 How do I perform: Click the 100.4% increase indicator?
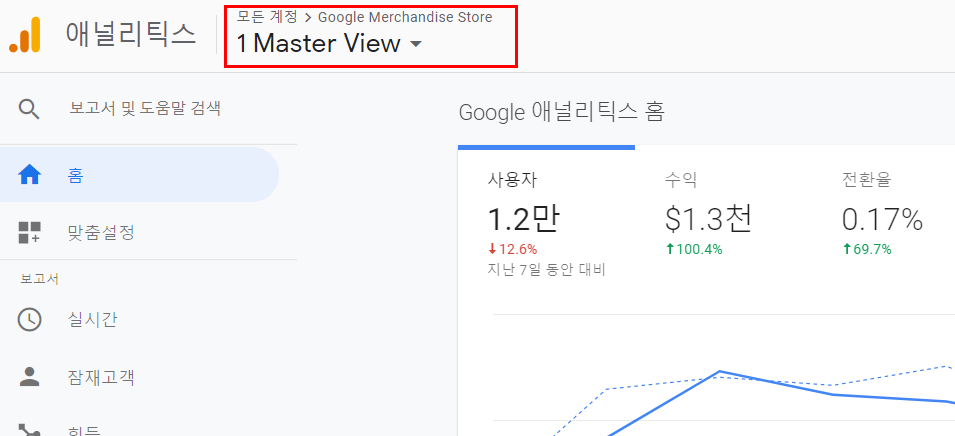coord(694,249)
